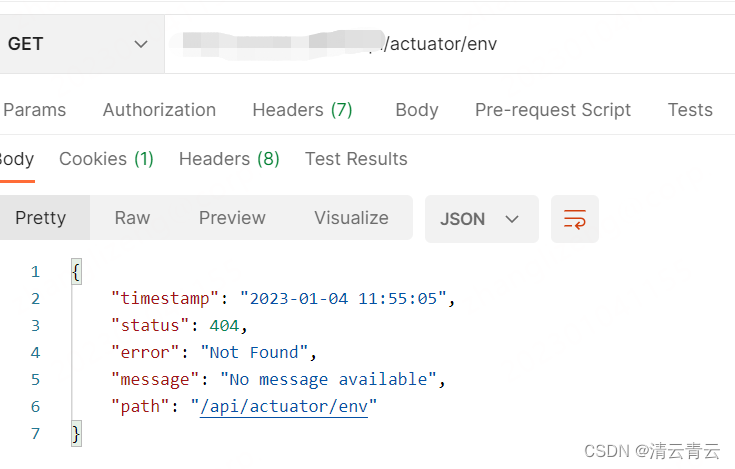
Task: Click line number 1 in the gutter
Action: (x=35, y=271)
